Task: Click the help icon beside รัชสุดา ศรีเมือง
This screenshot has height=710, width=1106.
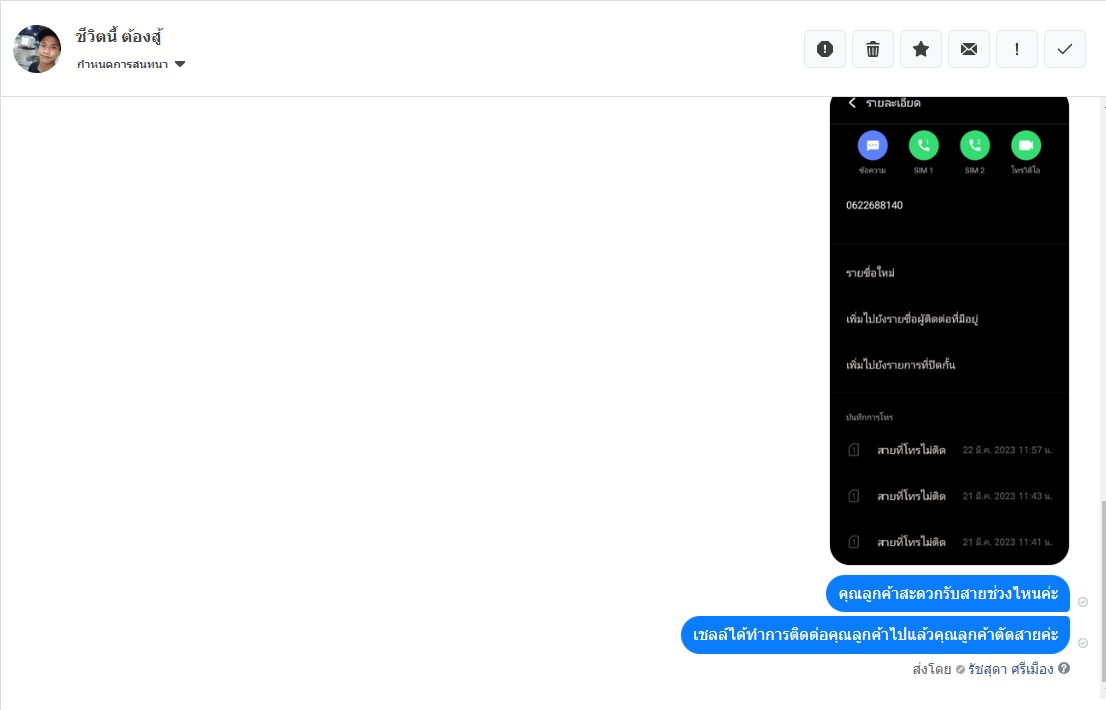Action: (x=1064, y=668)
